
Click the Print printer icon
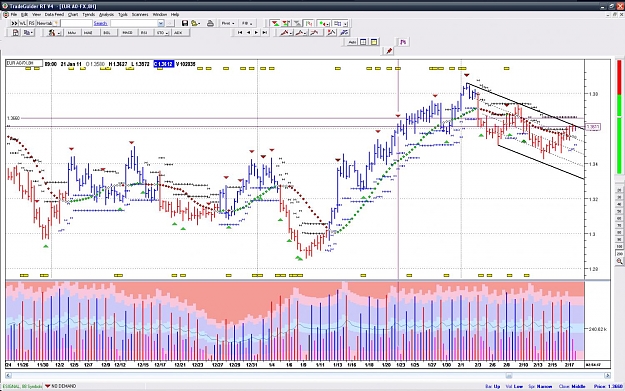(210, 23)
